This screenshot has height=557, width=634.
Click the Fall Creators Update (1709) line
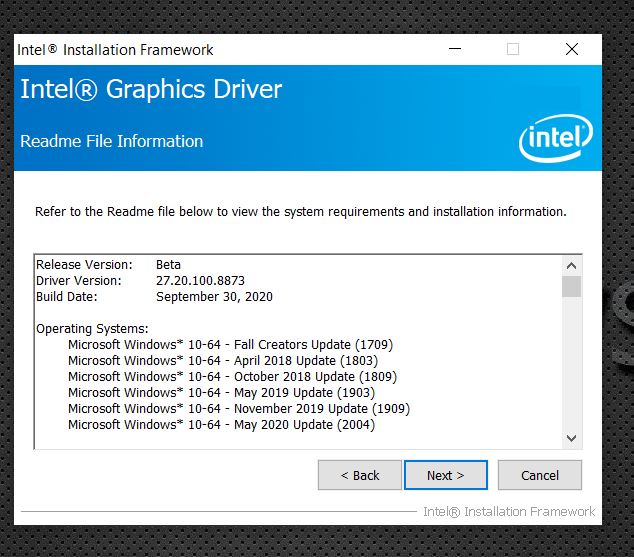(230, 345)
